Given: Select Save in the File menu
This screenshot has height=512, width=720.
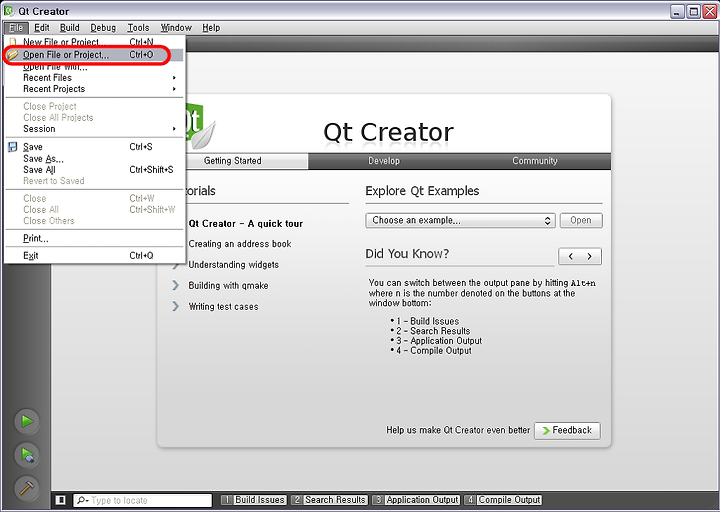Looking at the screenshot, I should 95,147.
